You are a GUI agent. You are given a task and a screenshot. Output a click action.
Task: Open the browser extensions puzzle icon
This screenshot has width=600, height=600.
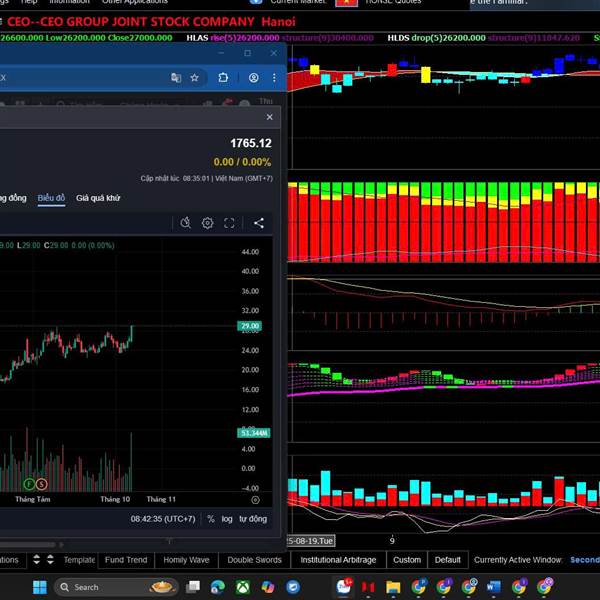click(x=223, y=78)
